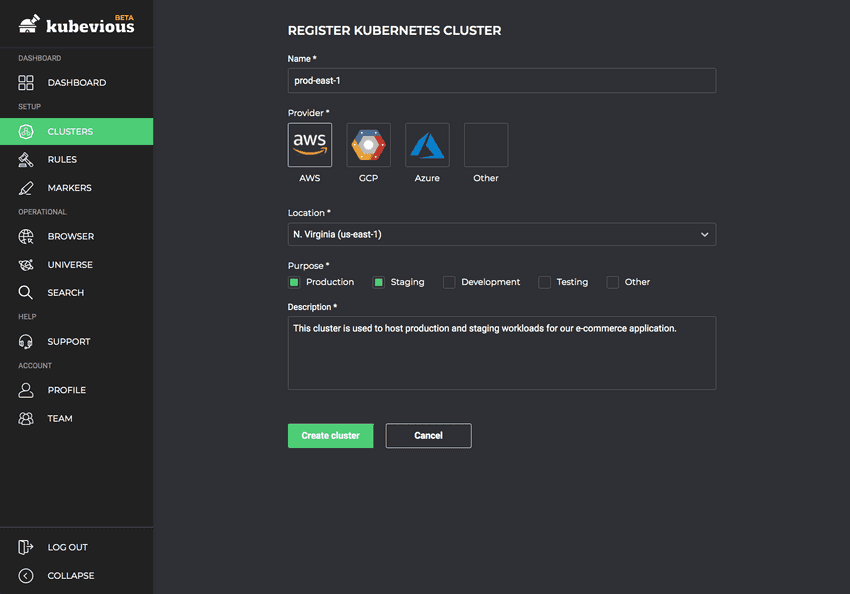Click the Kubevious logo icon
850x594 pixels.
(x=30, y=23)
